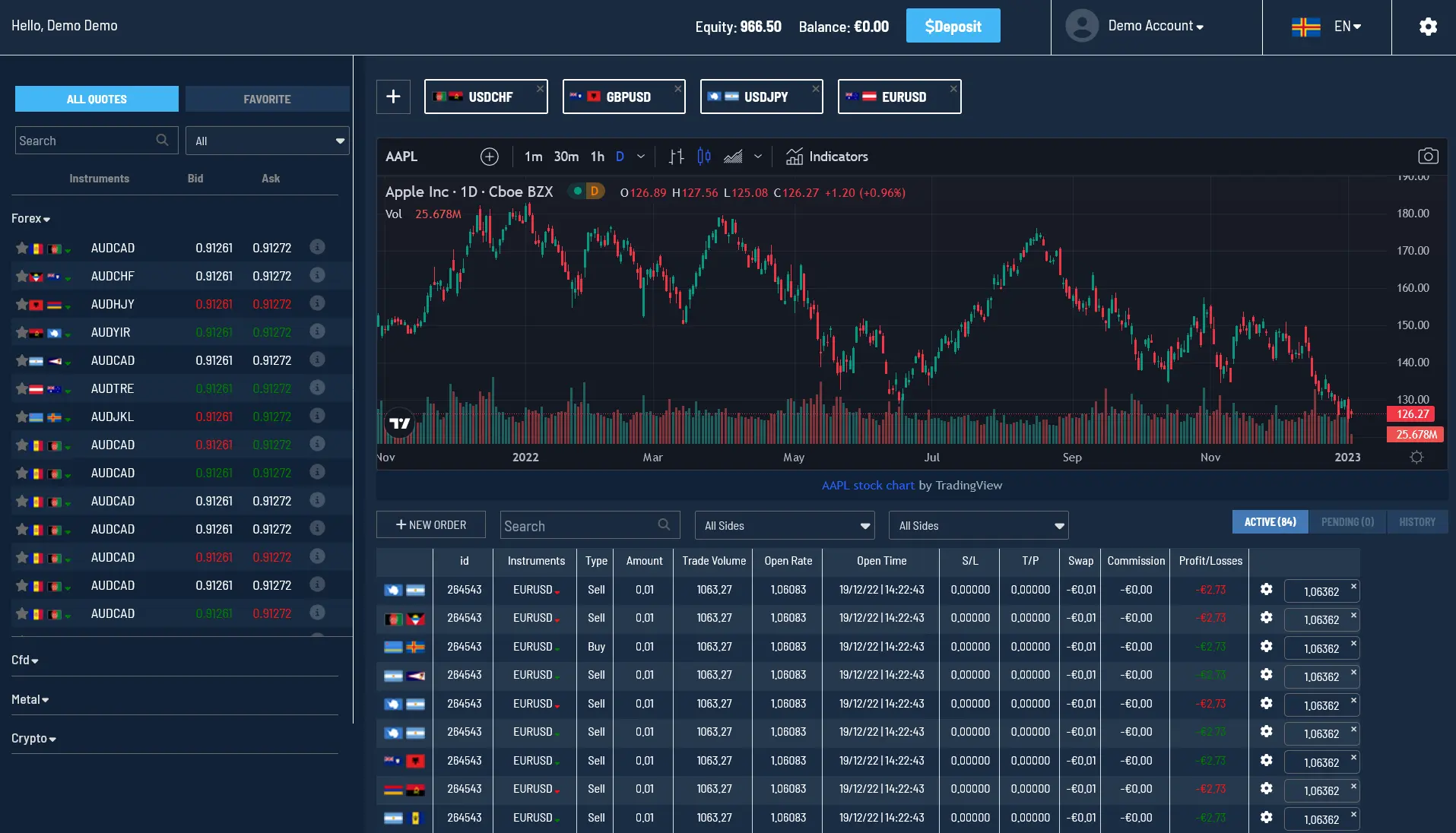Select the bars chart style icon
Image resolution: width=1456 pixels, height=833 pixels.
click(x=676, y=157)
